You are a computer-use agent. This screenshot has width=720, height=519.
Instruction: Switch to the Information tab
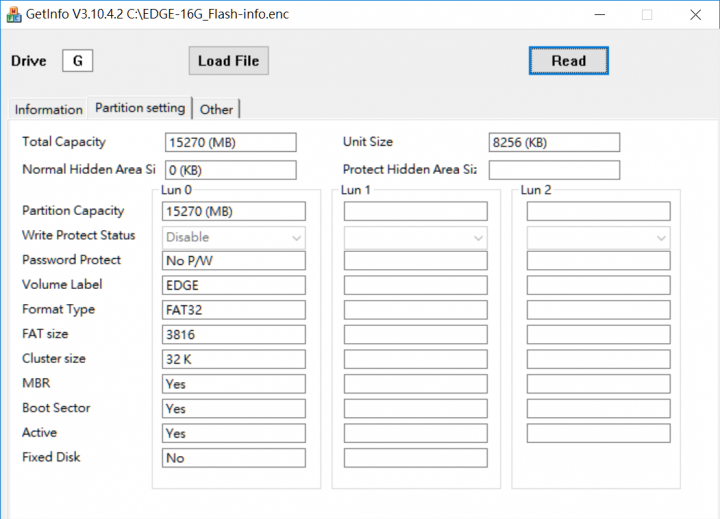coord(48,109)
